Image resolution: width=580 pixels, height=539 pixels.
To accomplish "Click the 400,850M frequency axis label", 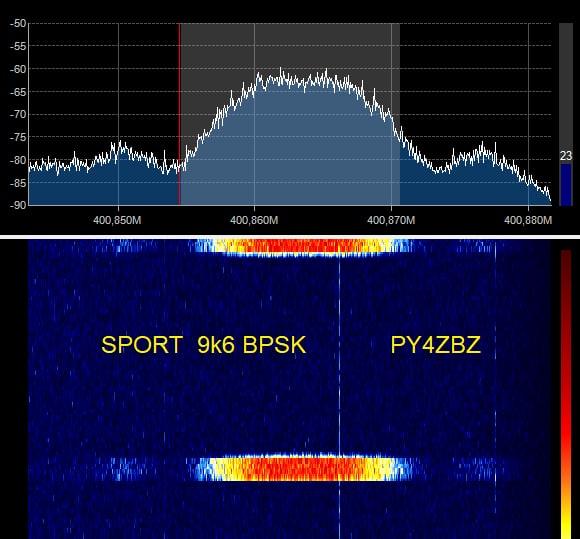I will pos(117,220).
